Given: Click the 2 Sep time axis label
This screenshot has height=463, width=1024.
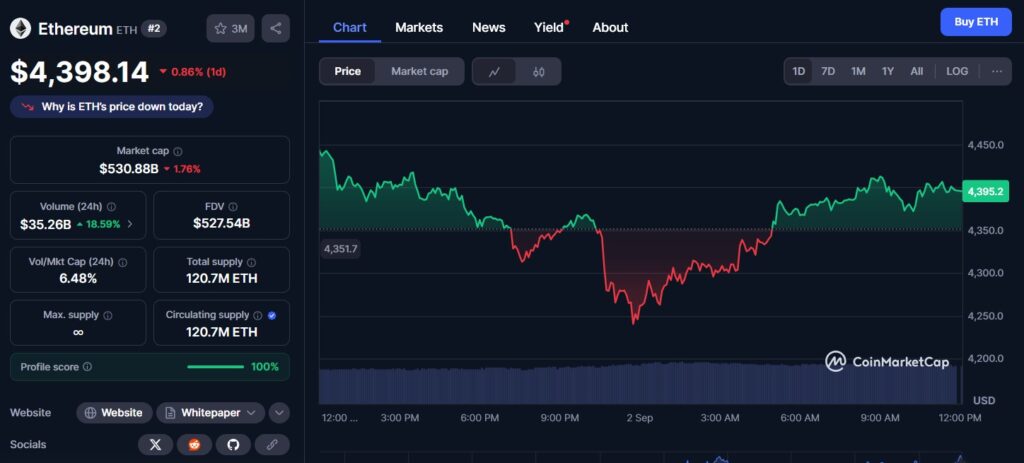Looking at the screenshot, I should point(639,418).
